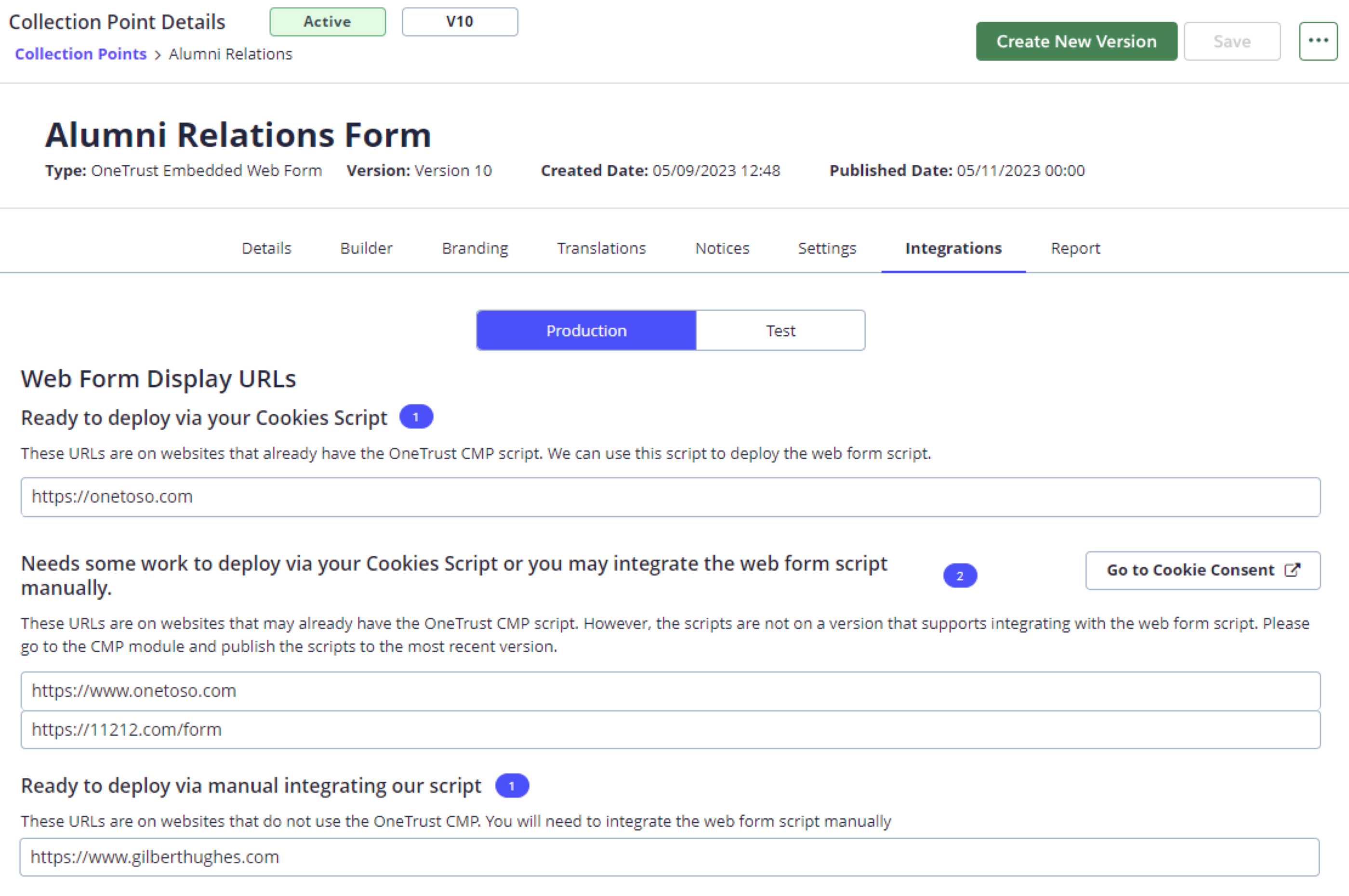Click the disabled Save button
Image resolution: width=1349 pixels, height=896 pixels.
[1232, 40]
